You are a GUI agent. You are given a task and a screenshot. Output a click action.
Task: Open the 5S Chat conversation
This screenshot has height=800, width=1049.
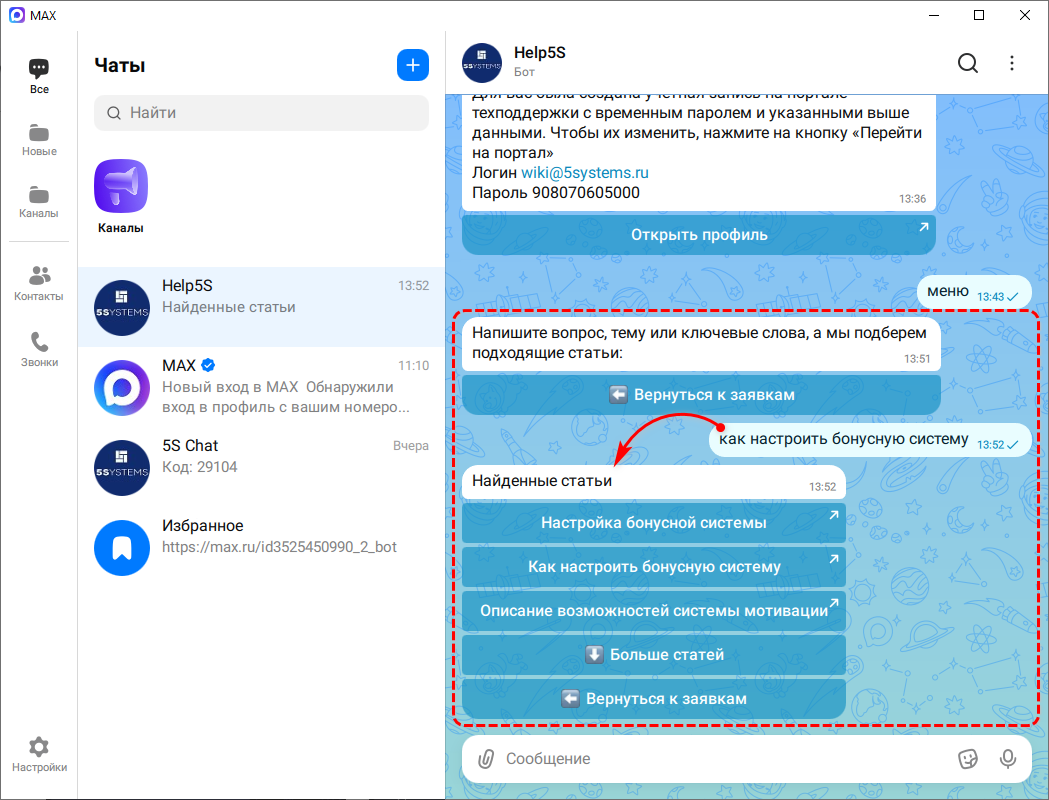tap(262, 468)
